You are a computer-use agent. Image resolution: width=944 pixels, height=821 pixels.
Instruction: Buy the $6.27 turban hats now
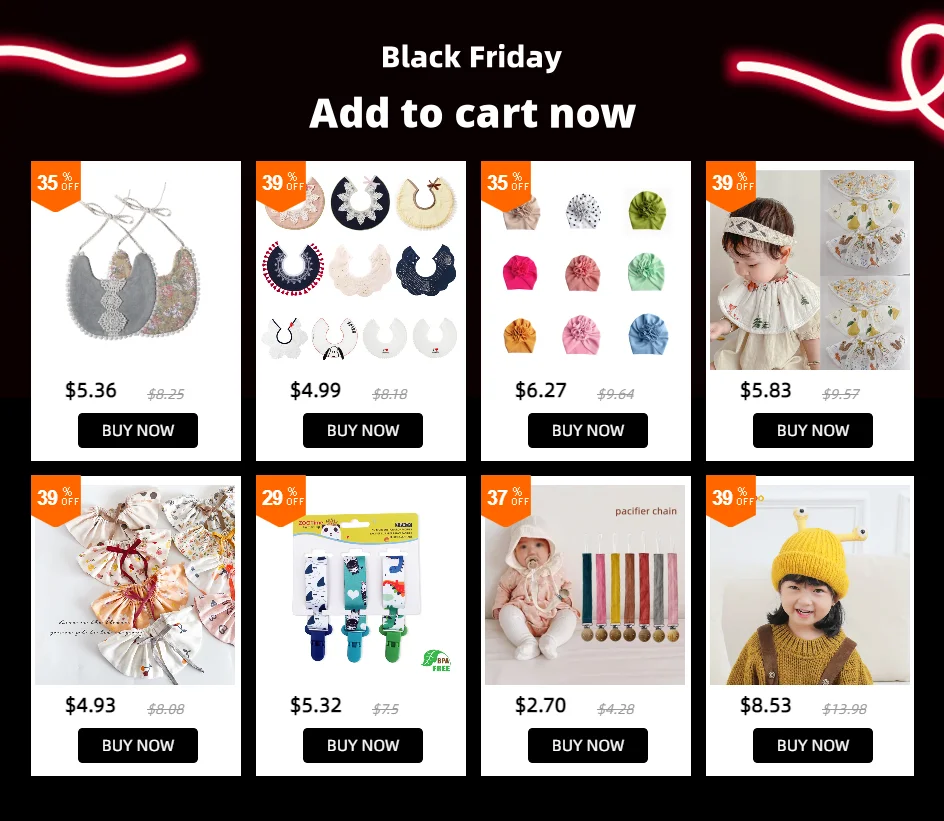(588, 430)
